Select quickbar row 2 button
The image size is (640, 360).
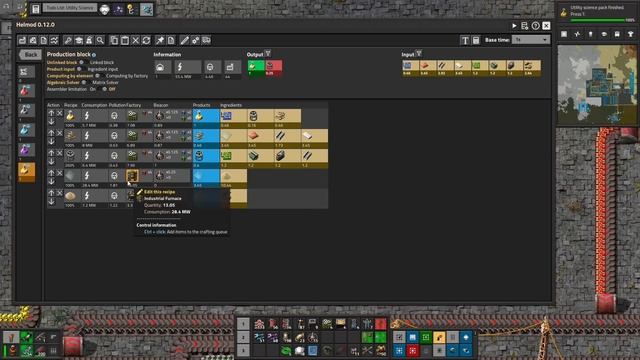[x=243, y=337]
